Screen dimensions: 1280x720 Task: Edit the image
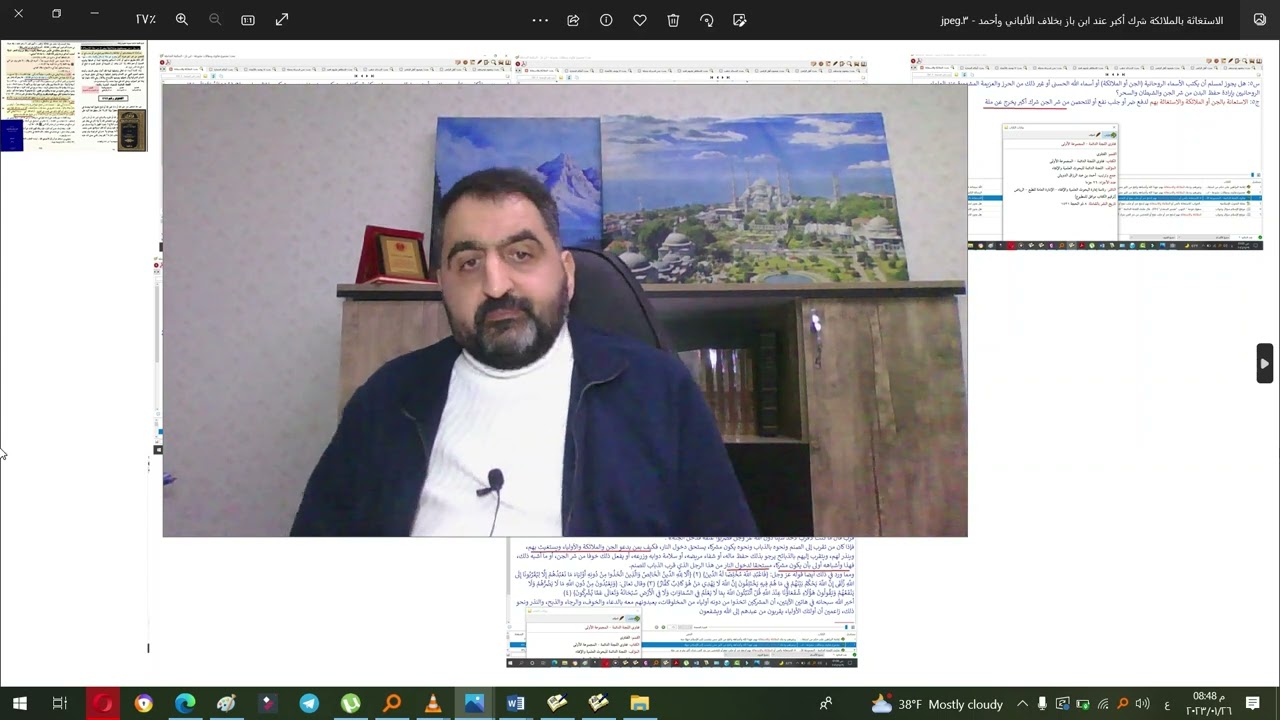point(740,20)
